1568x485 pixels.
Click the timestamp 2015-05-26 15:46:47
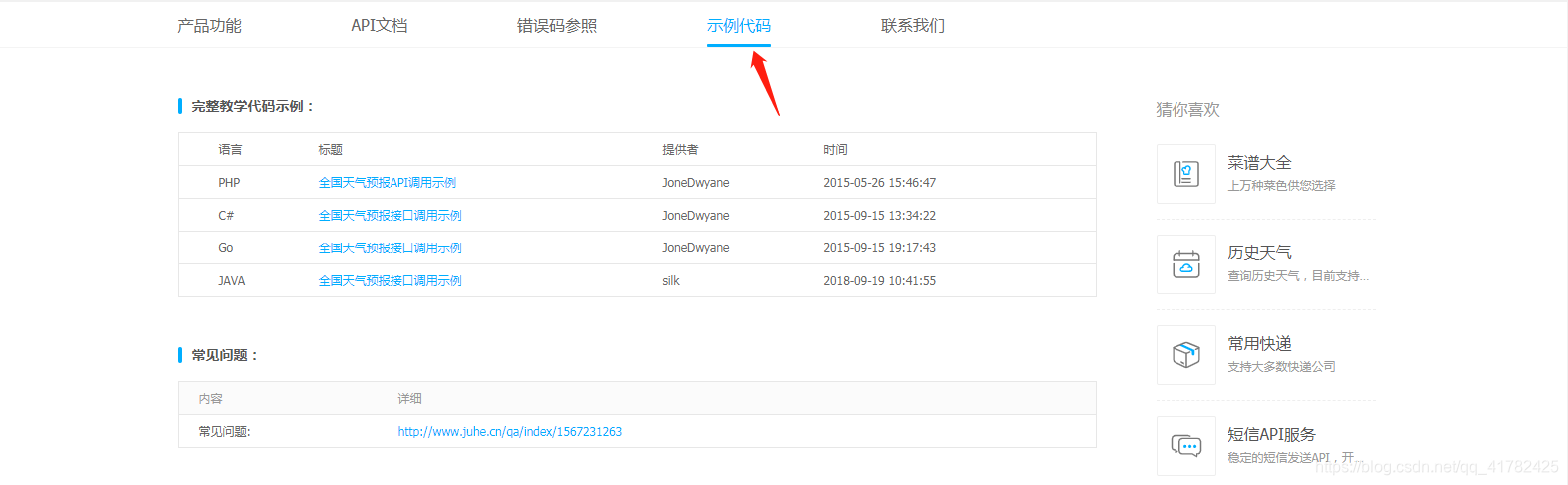[880, 183]
